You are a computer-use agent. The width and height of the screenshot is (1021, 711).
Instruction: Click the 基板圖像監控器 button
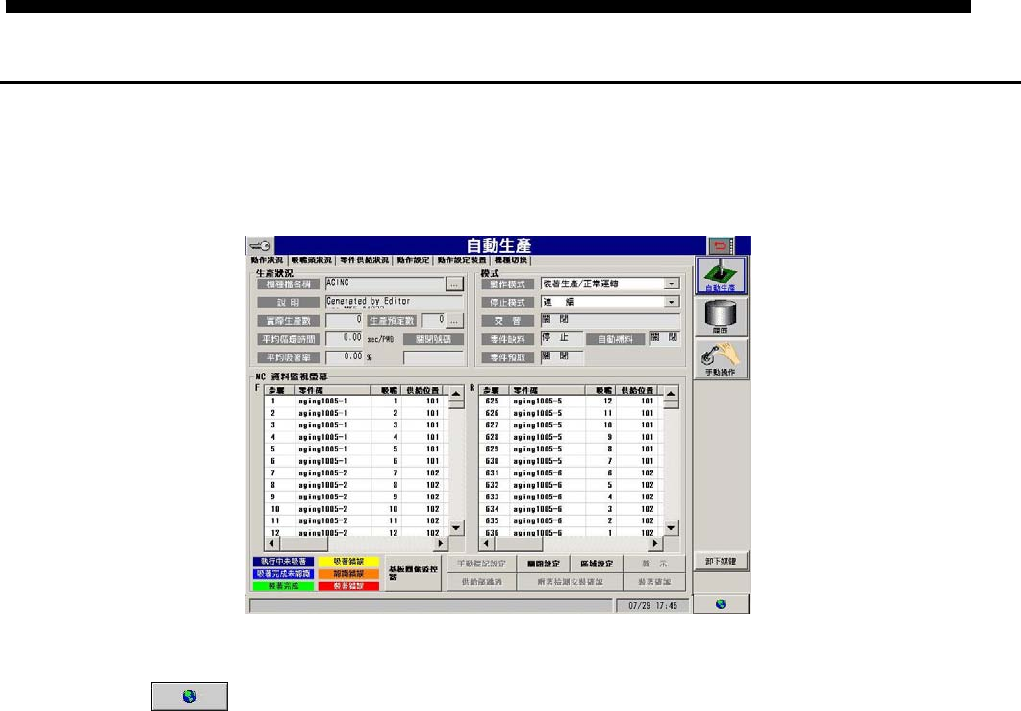413,573
